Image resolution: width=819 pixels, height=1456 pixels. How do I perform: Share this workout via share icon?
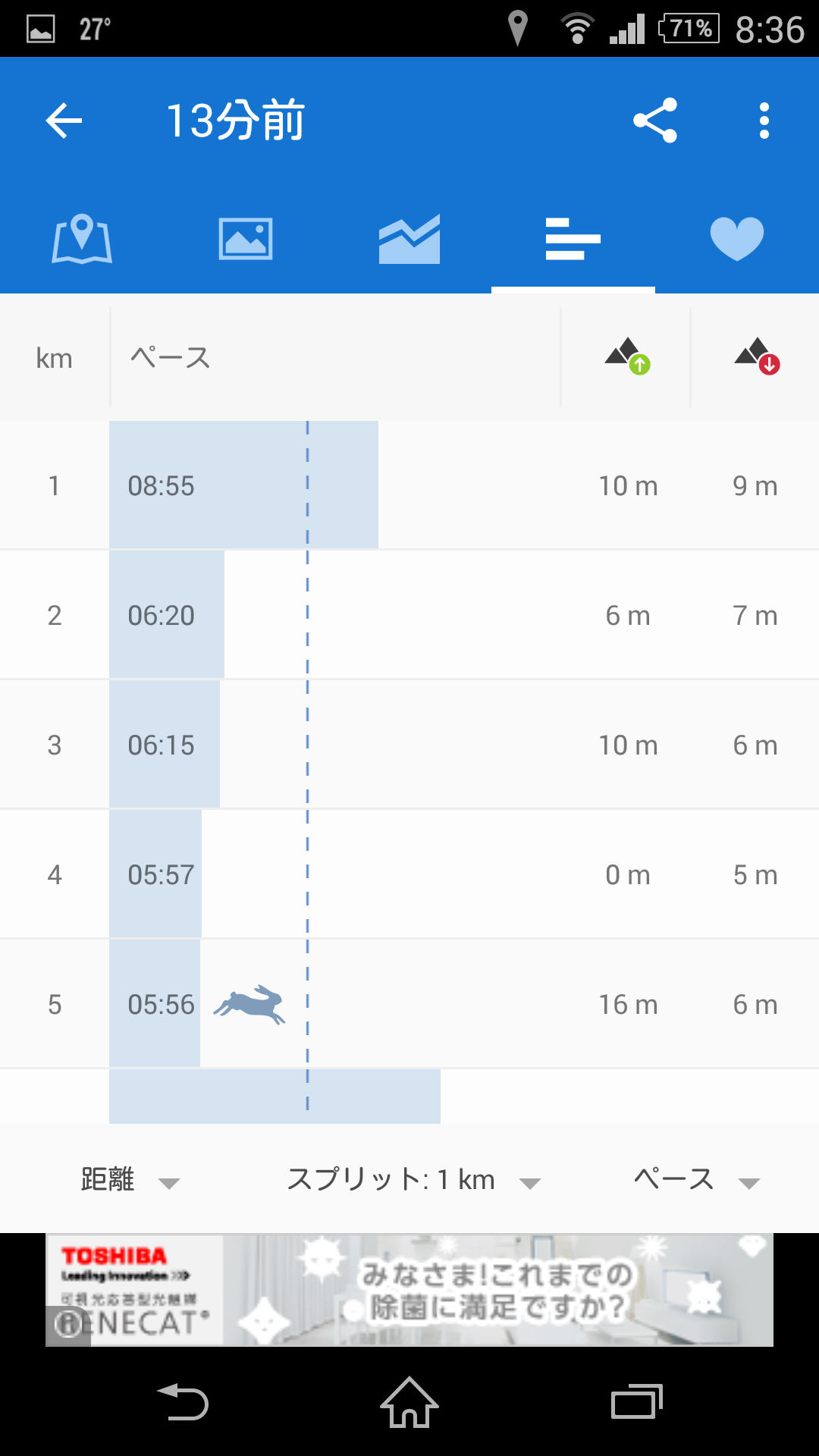tap(655, 121)
